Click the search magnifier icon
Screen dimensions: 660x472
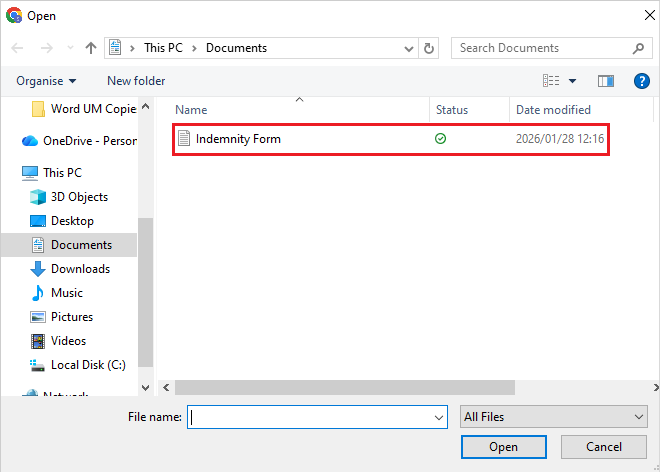coord(639,48)
